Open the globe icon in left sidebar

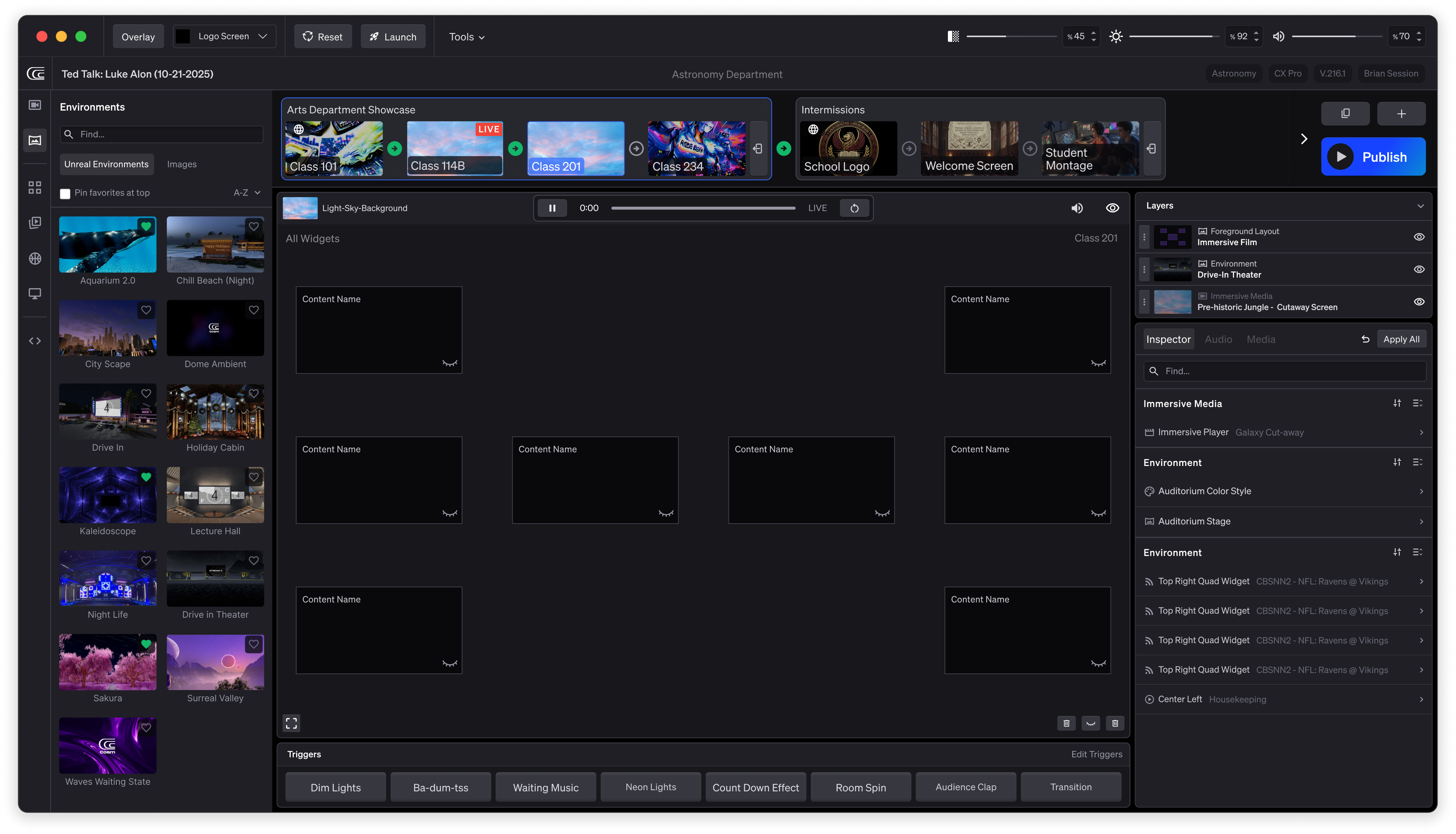click(x=35, y=258)
